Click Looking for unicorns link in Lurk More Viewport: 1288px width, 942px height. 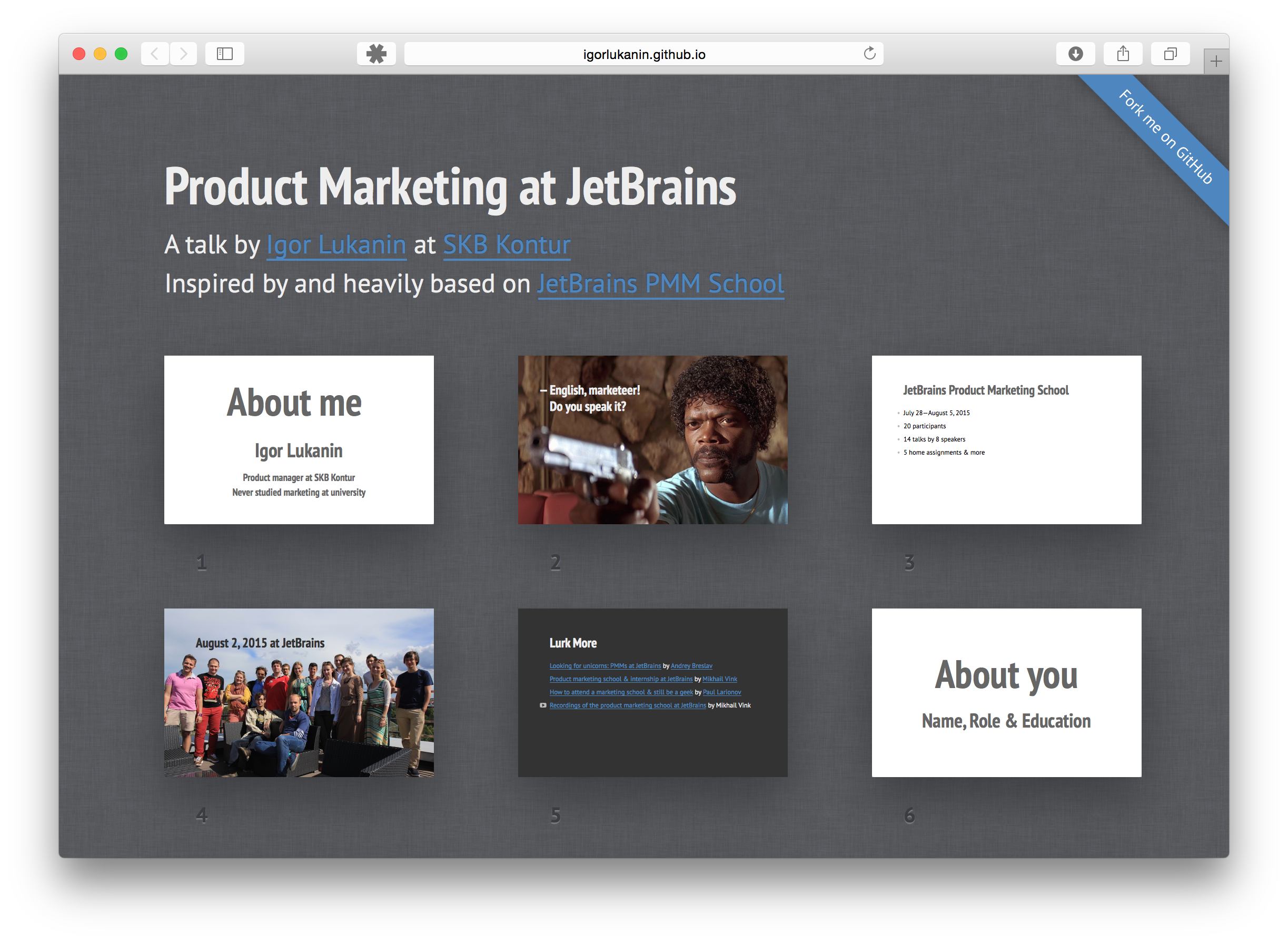coord(605,665)
